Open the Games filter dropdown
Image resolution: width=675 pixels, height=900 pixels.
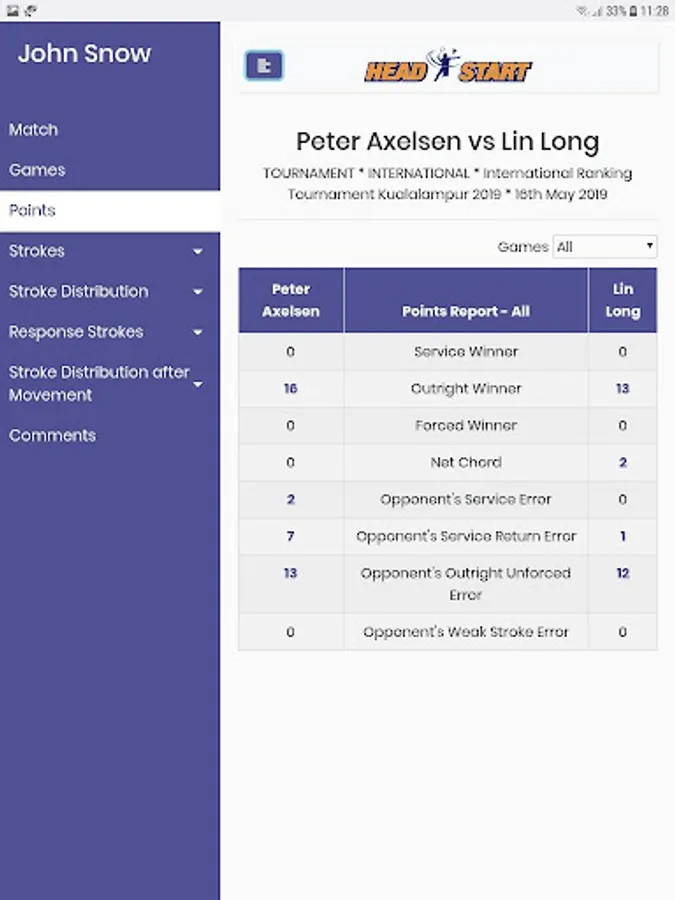[x=605, y=247]
